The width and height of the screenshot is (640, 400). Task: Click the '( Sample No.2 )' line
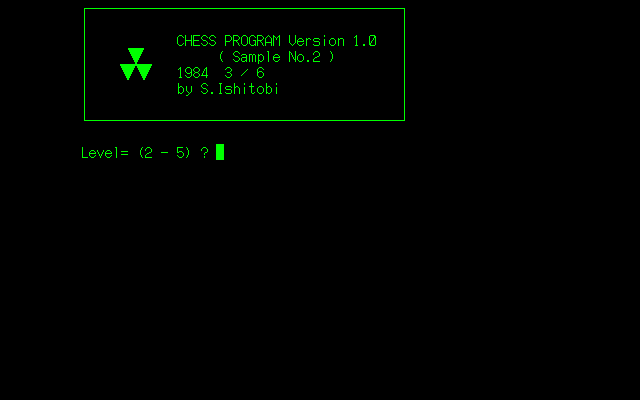pos(276,57)
